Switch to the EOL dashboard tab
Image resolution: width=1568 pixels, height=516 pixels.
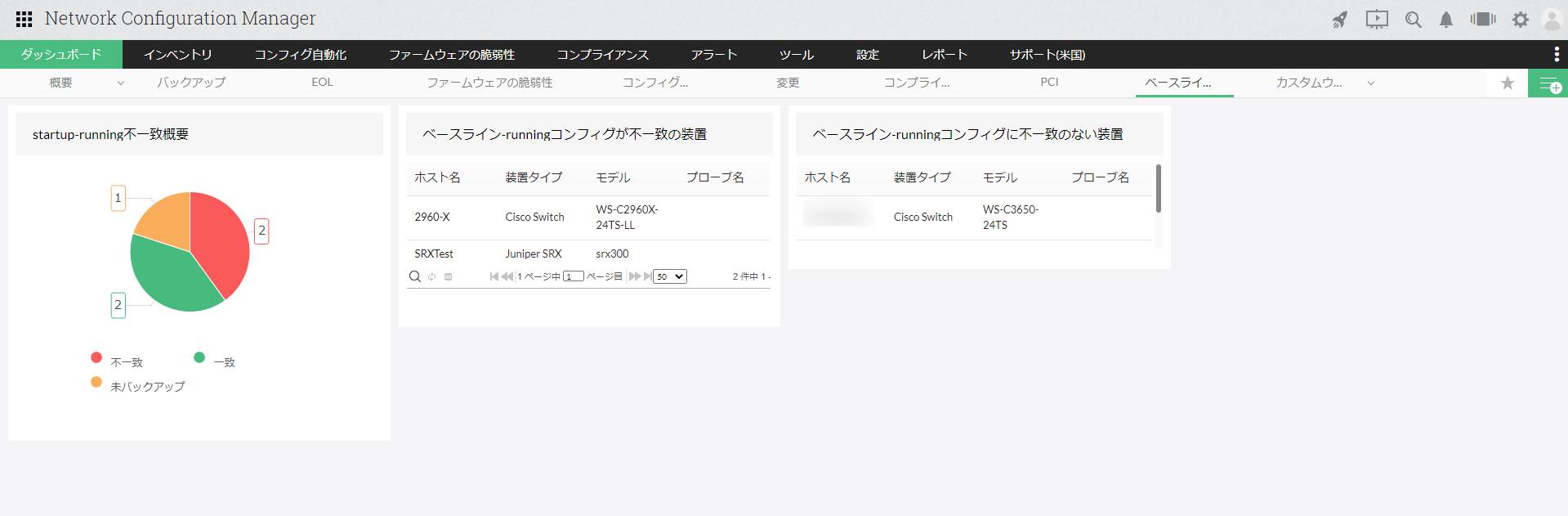point(323,83)
